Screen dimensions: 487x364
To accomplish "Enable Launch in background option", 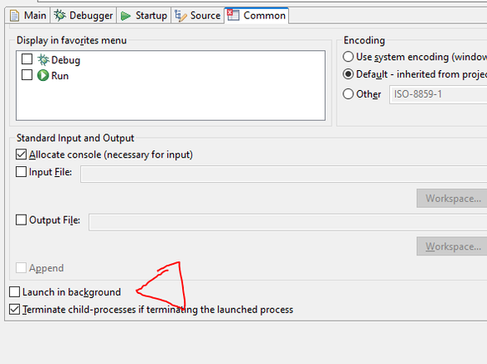I will pyautogui.click(x=15, y=292).
